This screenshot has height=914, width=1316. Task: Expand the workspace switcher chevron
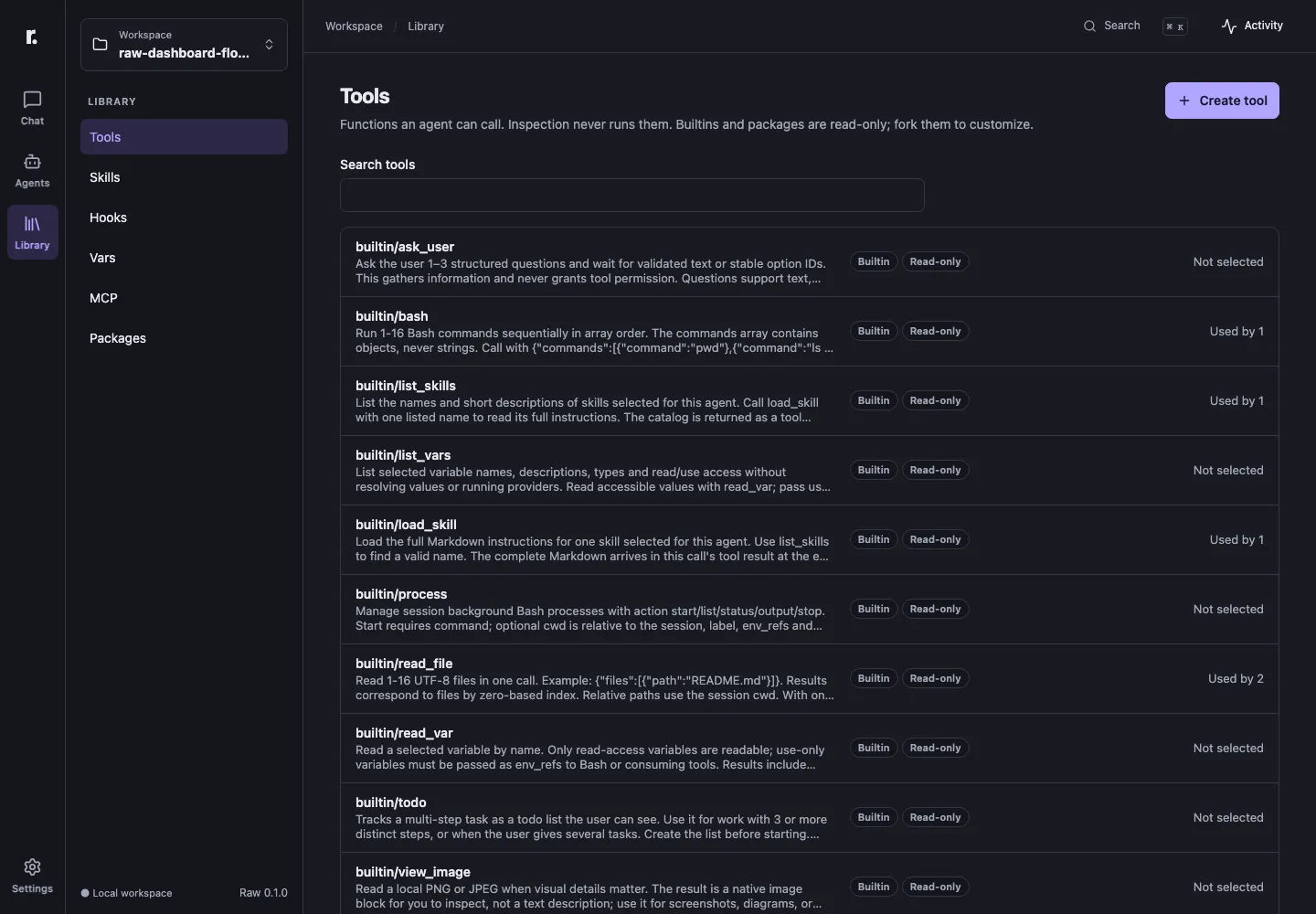269,44
